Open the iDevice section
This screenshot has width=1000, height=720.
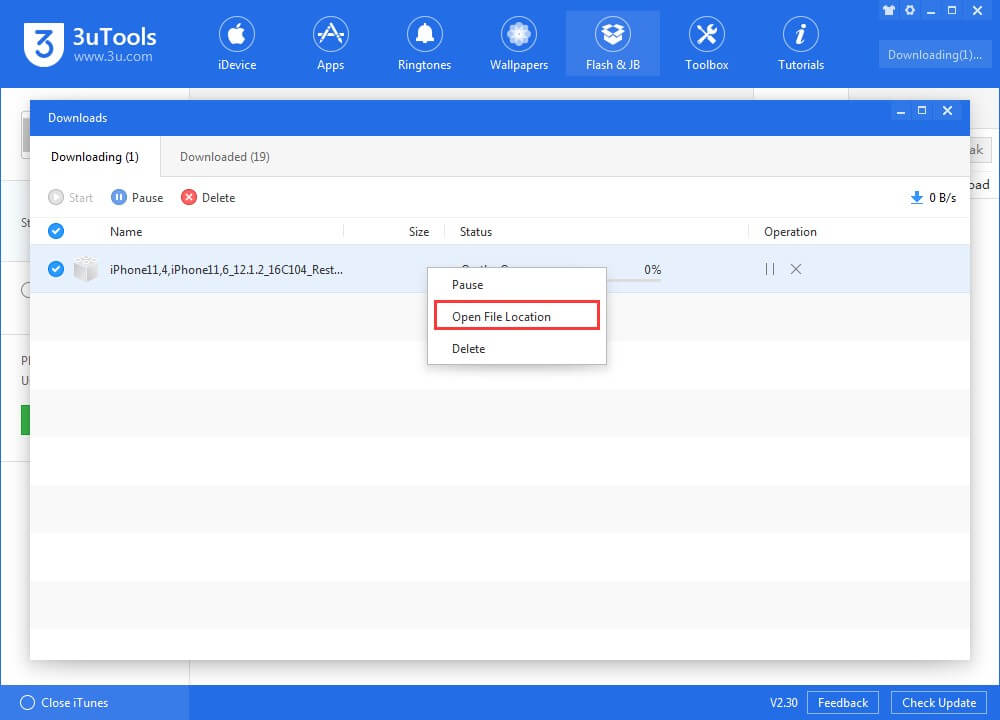pyautogui.click(x=237, y=44)
